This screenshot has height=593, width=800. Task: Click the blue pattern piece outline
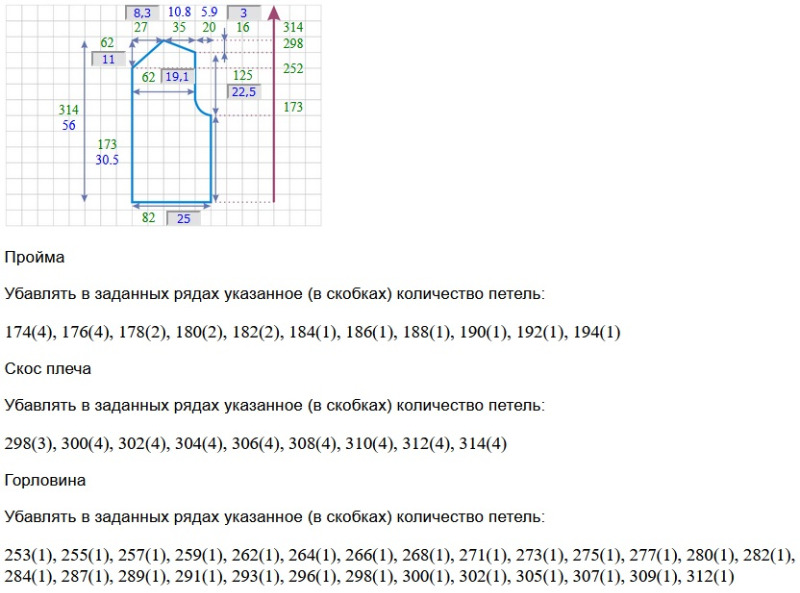[x=133, y=150]
